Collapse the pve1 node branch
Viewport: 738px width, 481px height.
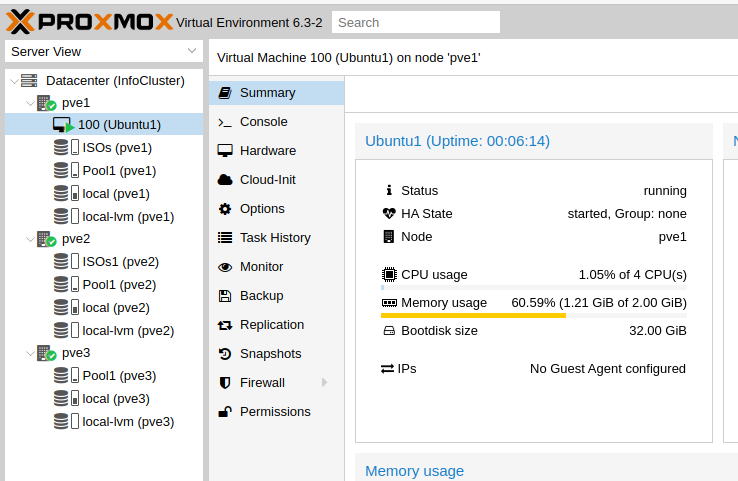(31, 103)
